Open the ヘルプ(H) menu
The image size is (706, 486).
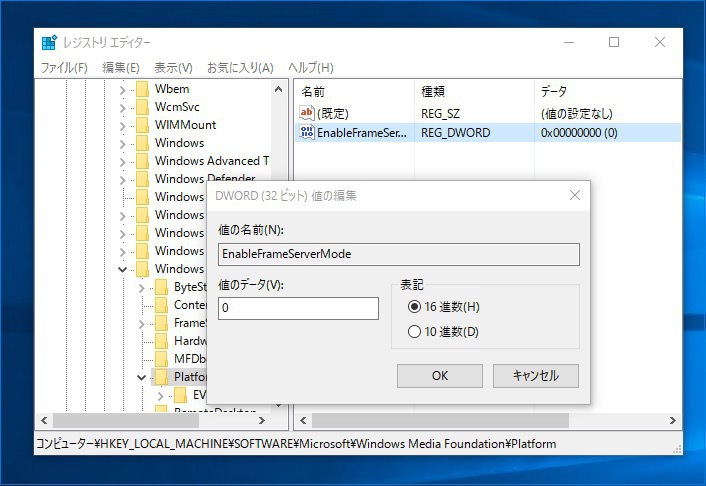click(x=311, y=68)
